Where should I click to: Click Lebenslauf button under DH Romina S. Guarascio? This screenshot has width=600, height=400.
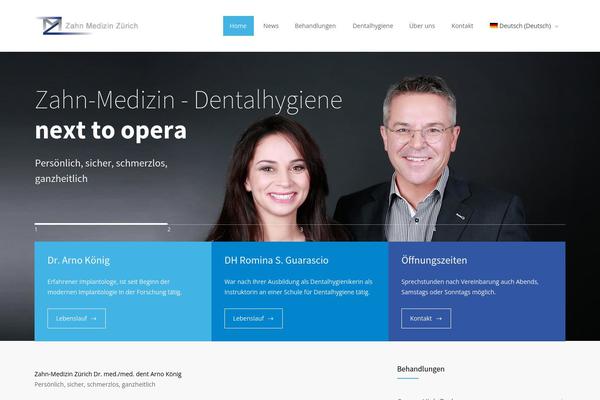tap(253, 318)
